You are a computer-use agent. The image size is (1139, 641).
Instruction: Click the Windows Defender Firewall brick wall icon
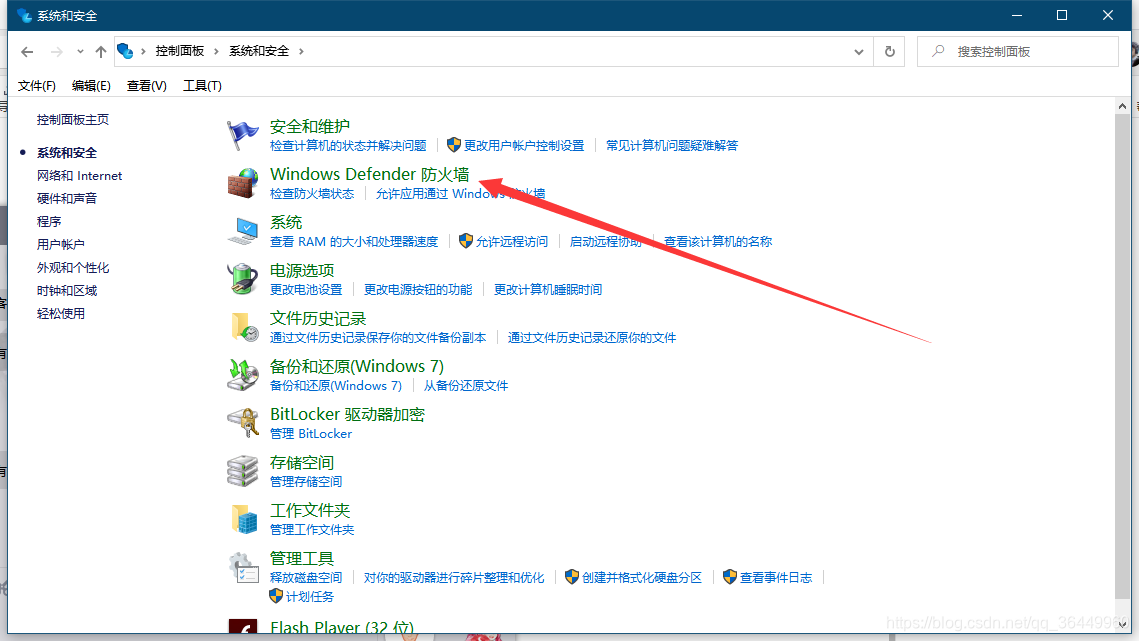coord(242,183)
